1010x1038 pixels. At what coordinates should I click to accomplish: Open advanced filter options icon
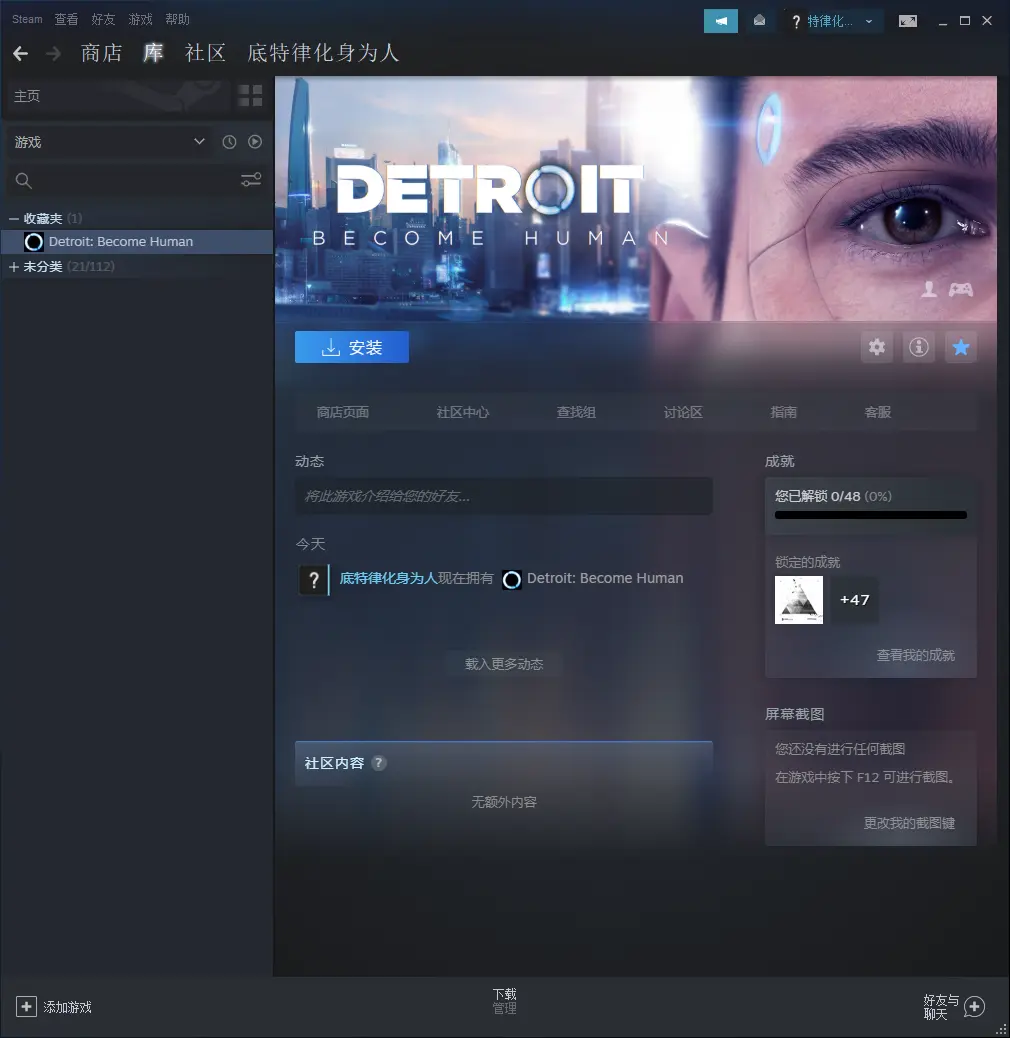tap(251, 179)
